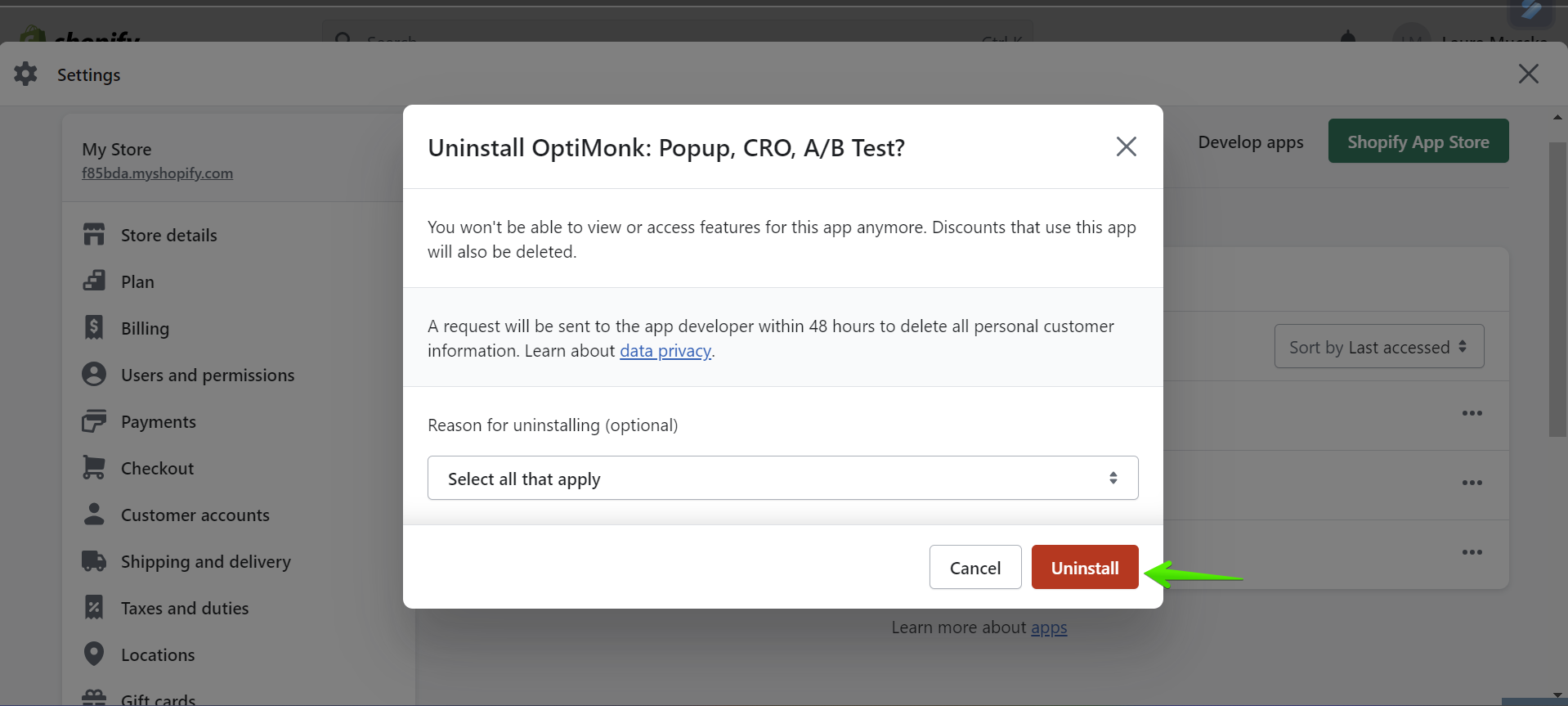Open Checkout settings
The image size is (1568, 706).
(157, 468)
